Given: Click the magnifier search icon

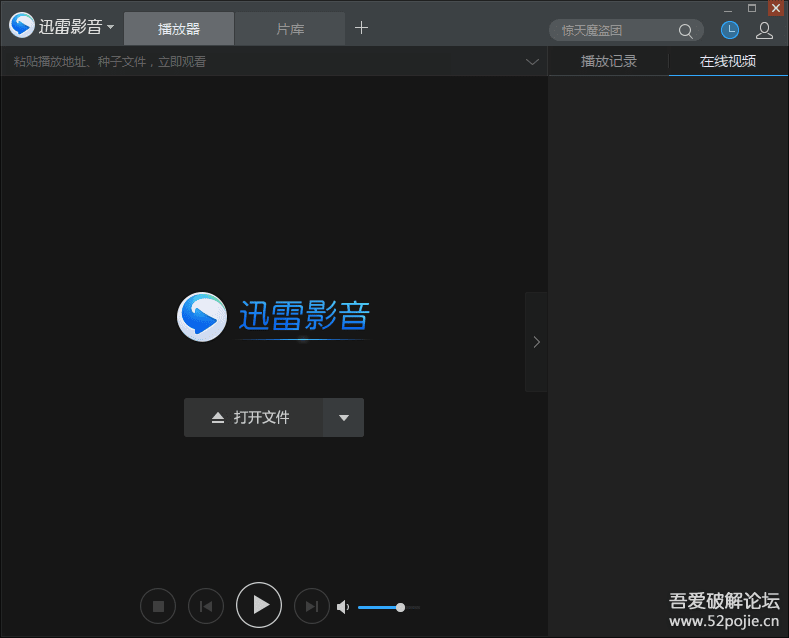Looking at the screenshot, I should tap(685, 31).
